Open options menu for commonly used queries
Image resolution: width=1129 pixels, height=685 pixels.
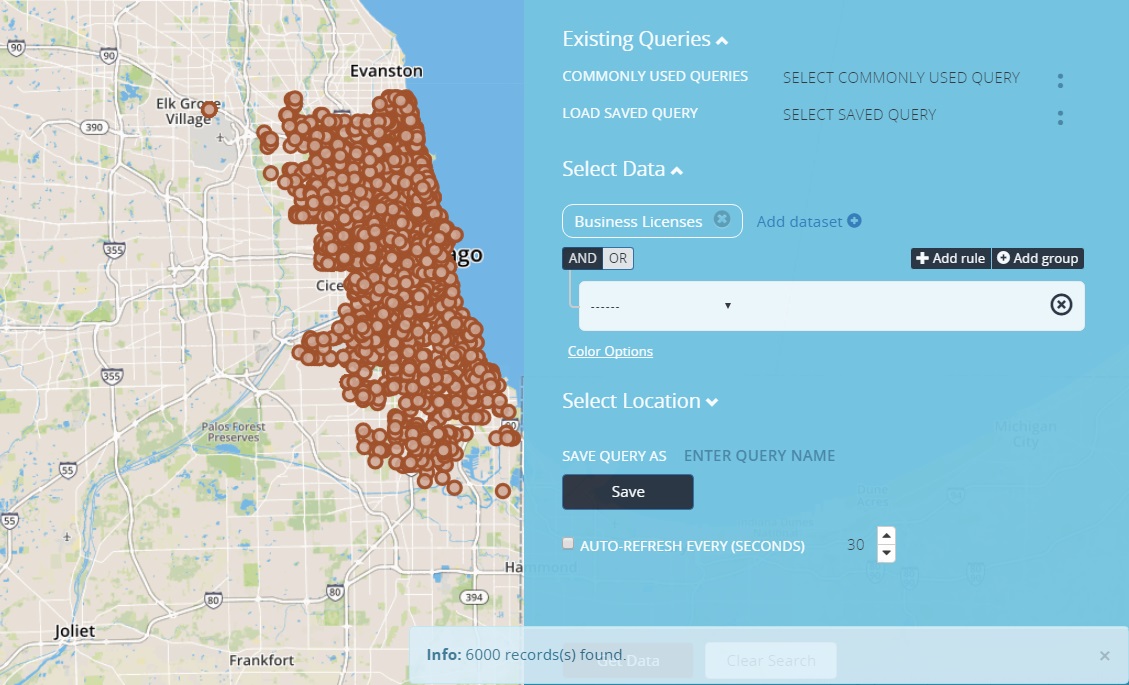click(x=1060, y=81)
